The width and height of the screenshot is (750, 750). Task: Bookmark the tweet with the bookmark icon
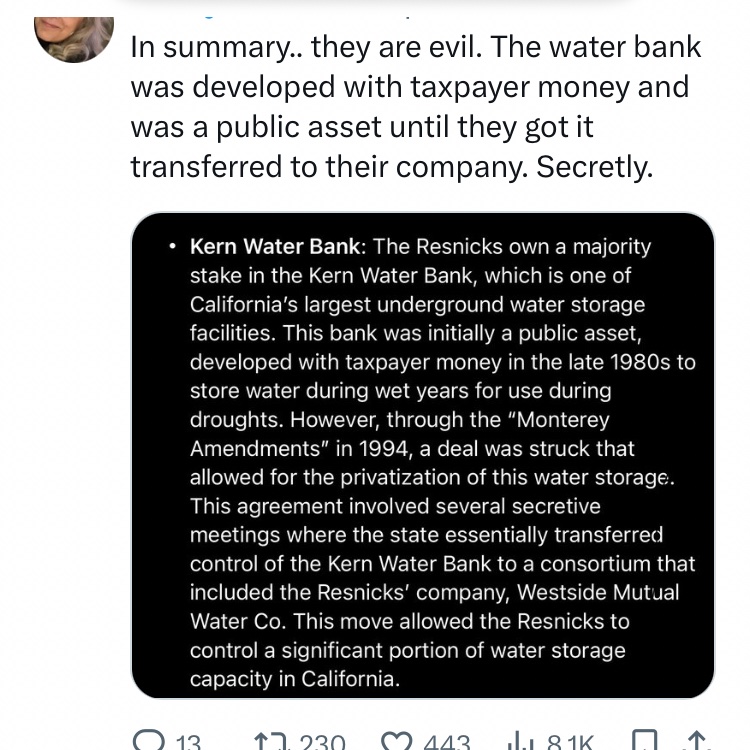point(644,740)
